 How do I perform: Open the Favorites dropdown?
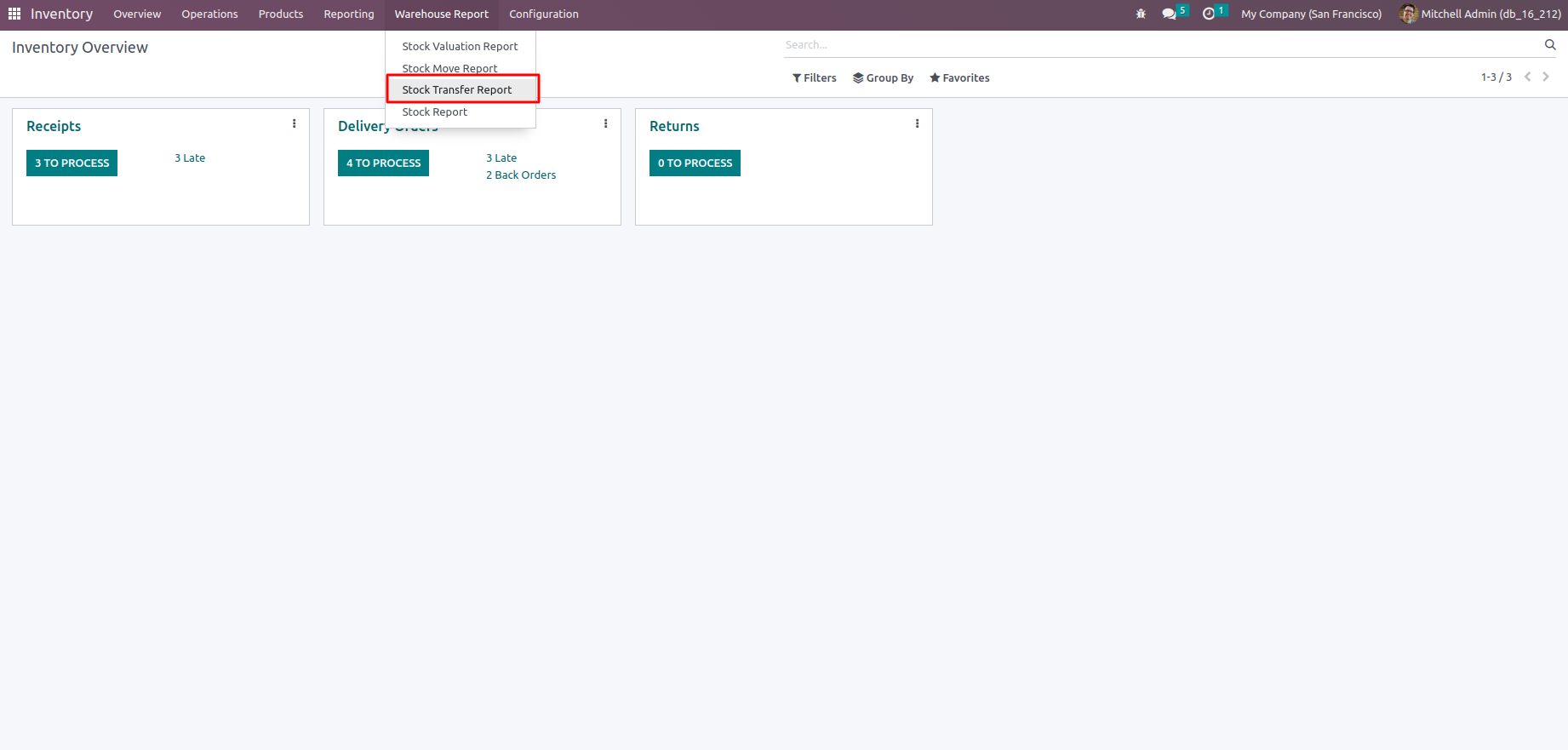(959, 77)
